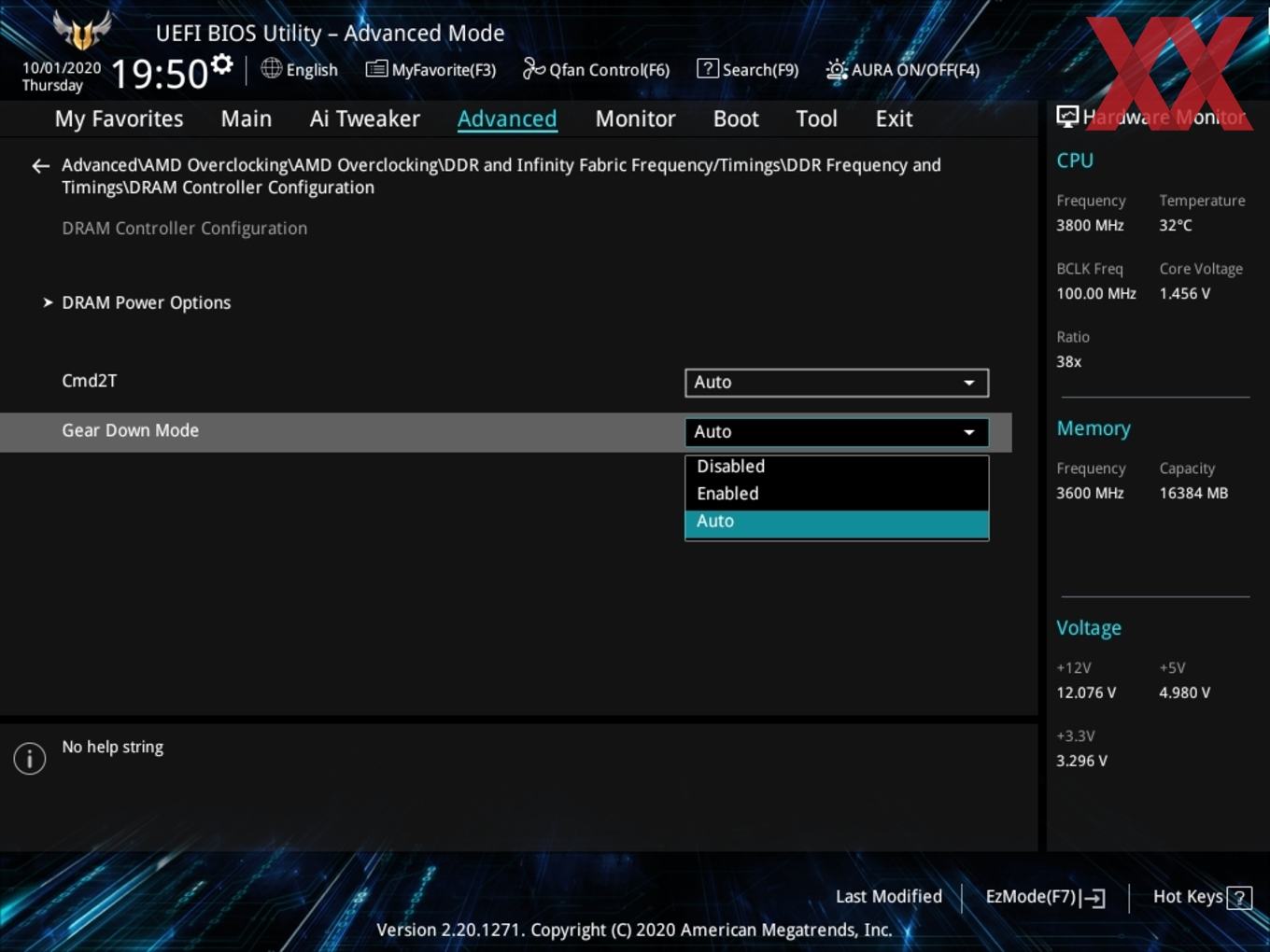1270x952 pixels.
Task: Click the Ratio value 38x
Action: (x=1069, y=361)
